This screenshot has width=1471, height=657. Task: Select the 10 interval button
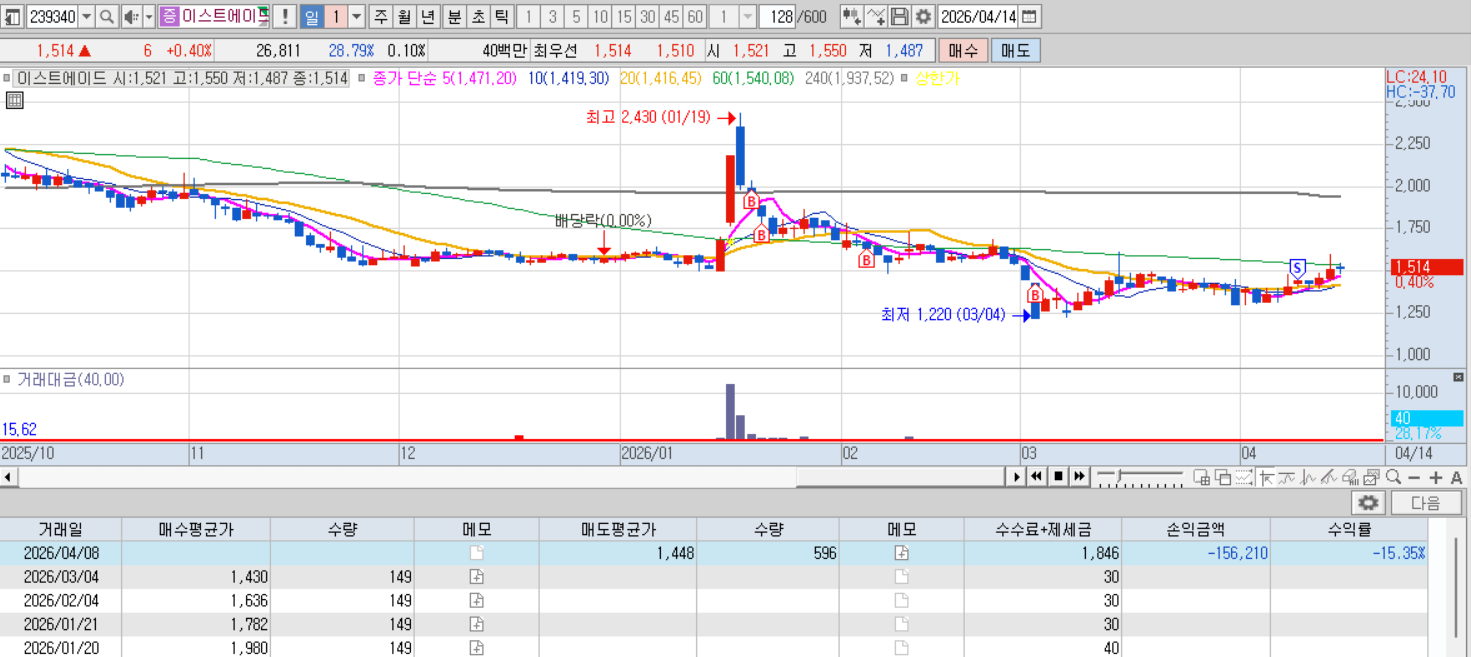point(600,16)
